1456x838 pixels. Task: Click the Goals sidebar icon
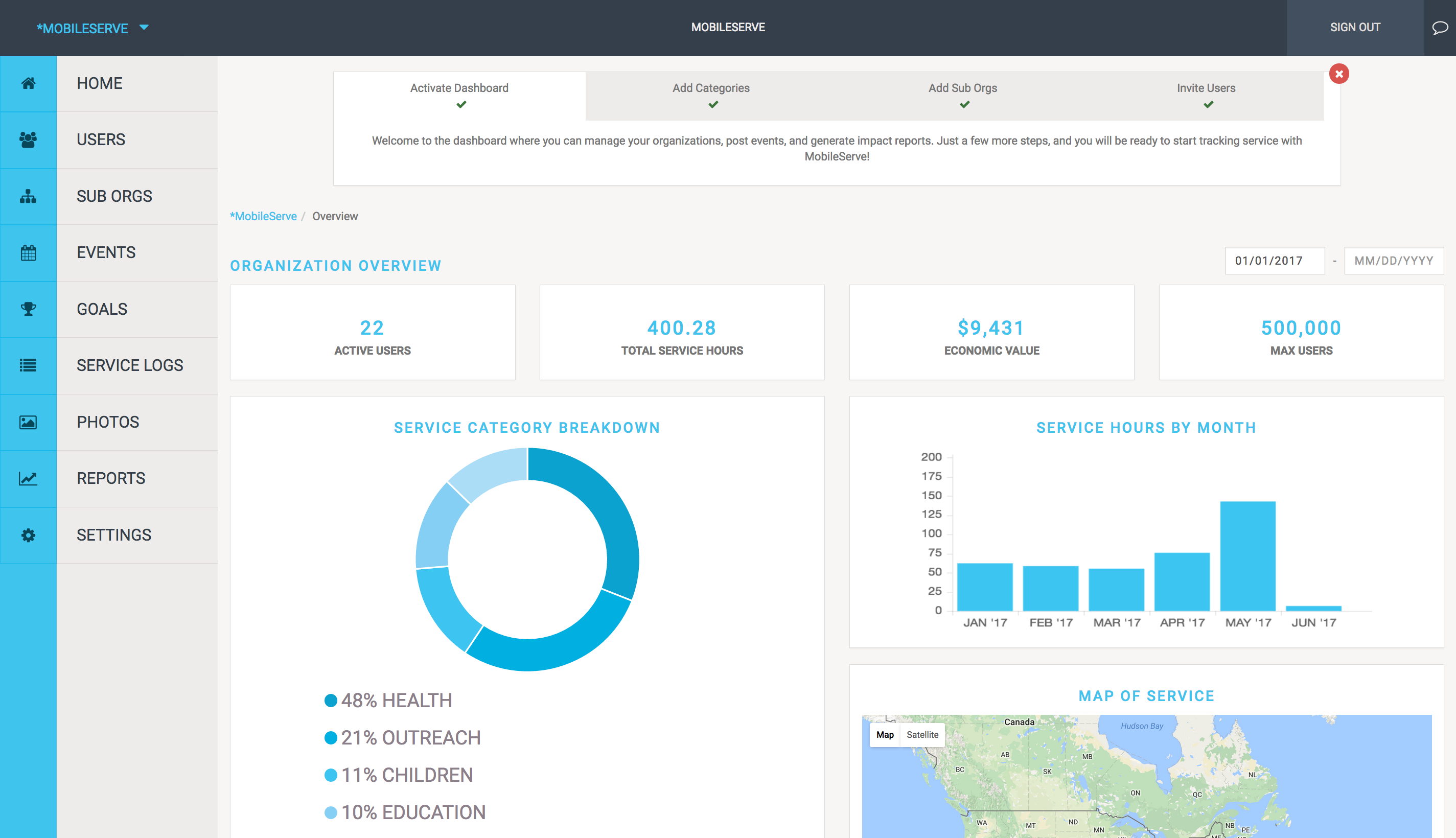[28, 309]
